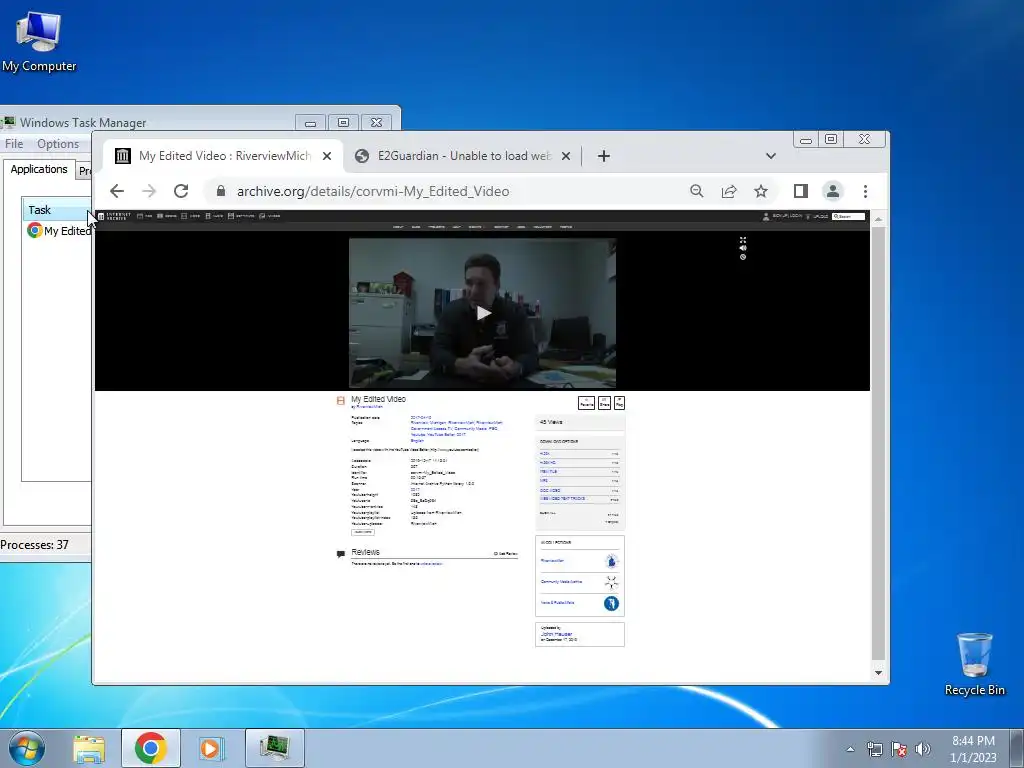
Task: Open Windows Explorer from the taskbar
Action: (x=89, y=748)
